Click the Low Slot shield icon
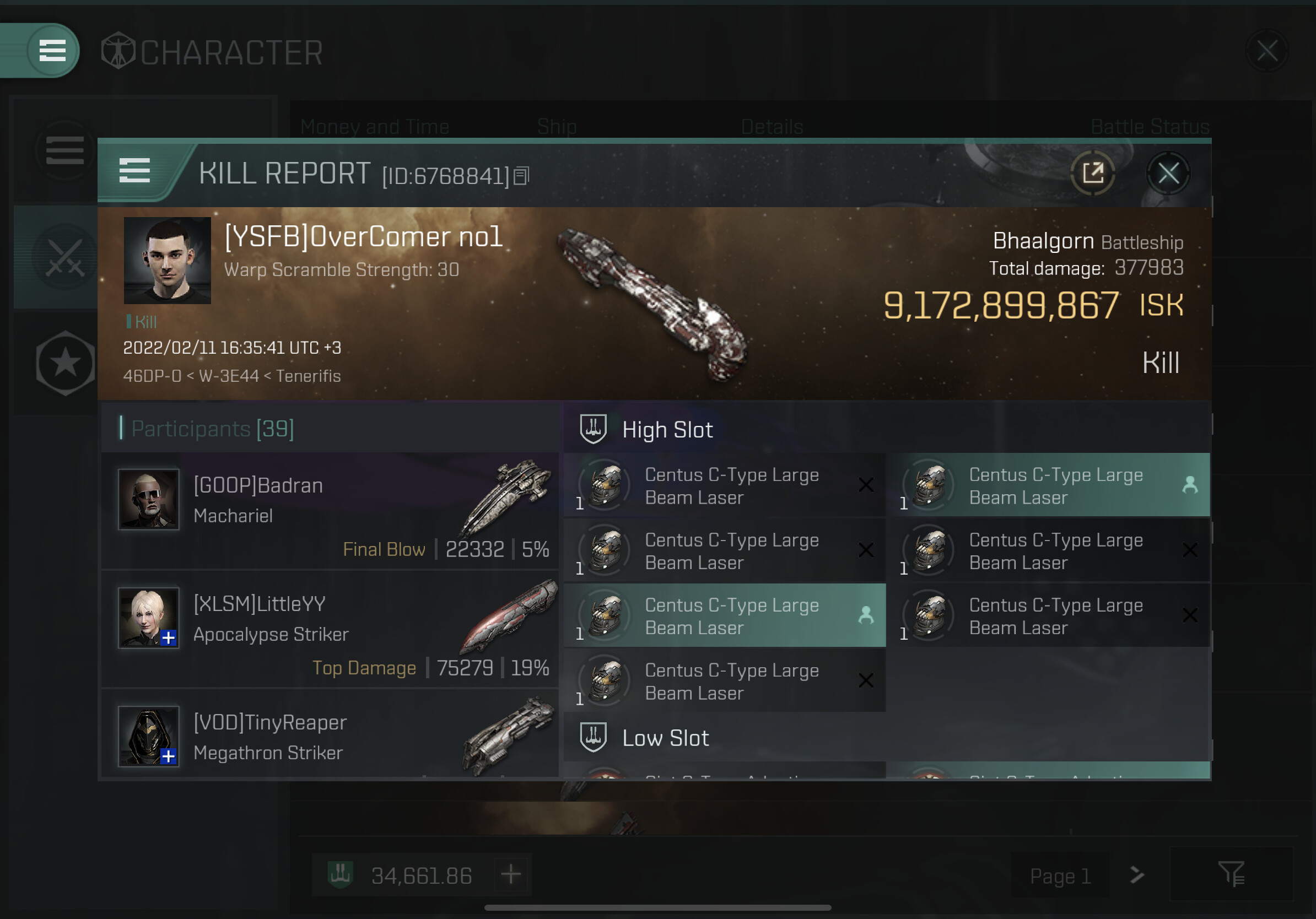Screen dimensions: 1316x919 click(x=593, y=737)
